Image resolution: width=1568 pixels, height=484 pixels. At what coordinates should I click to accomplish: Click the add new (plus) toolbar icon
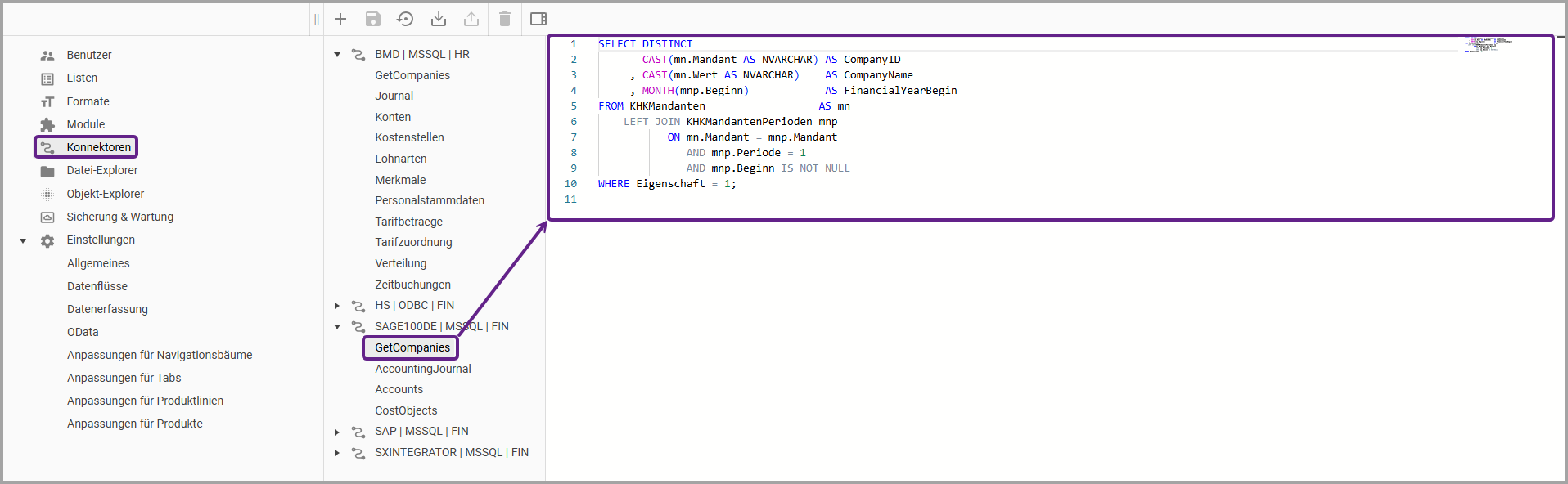340,19
